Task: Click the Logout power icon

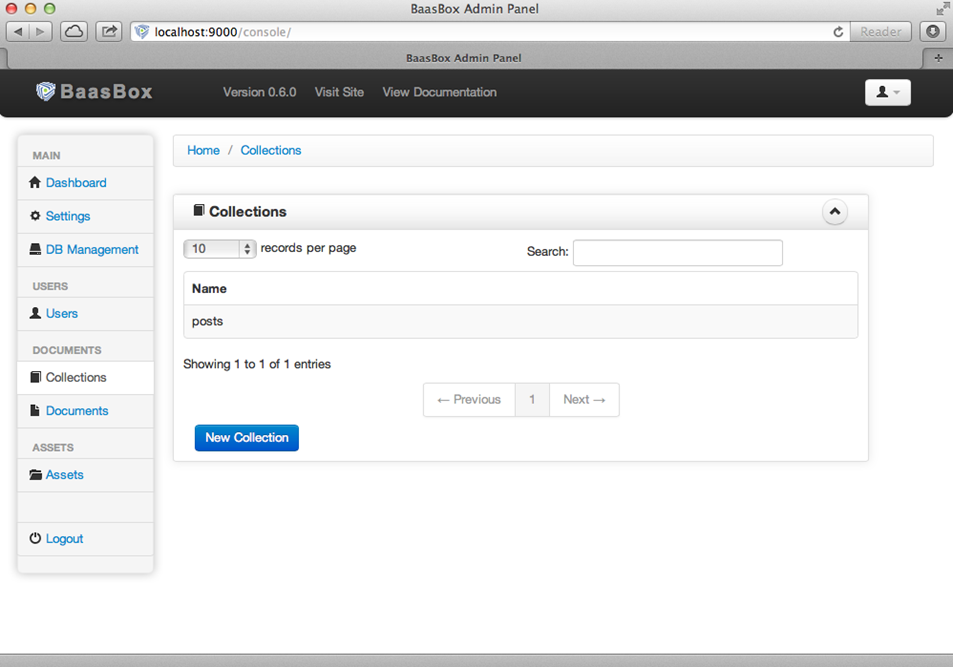Action: tap(35, 538)
